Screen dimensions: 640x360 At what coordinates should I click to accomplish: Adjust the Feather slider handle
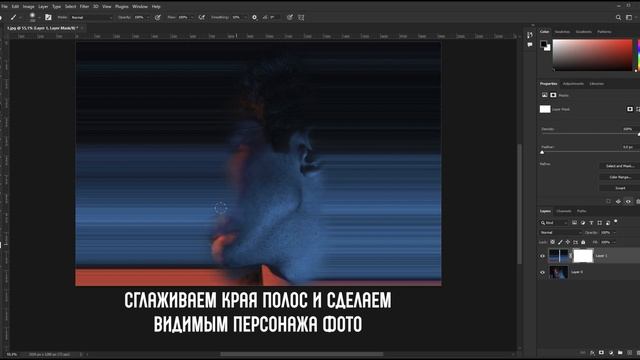542,152
